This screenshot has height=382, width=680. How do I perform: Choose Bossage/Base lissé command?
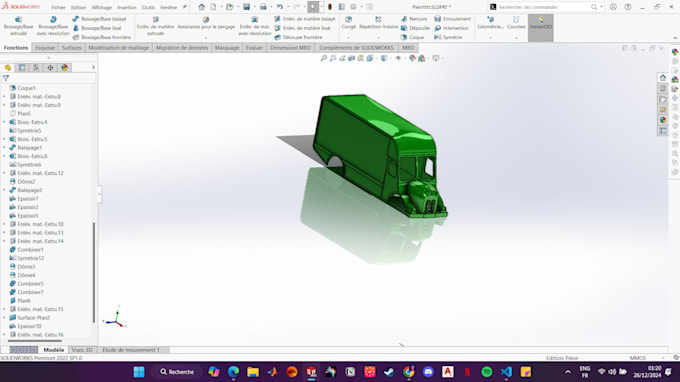click(x=97, y=28)
